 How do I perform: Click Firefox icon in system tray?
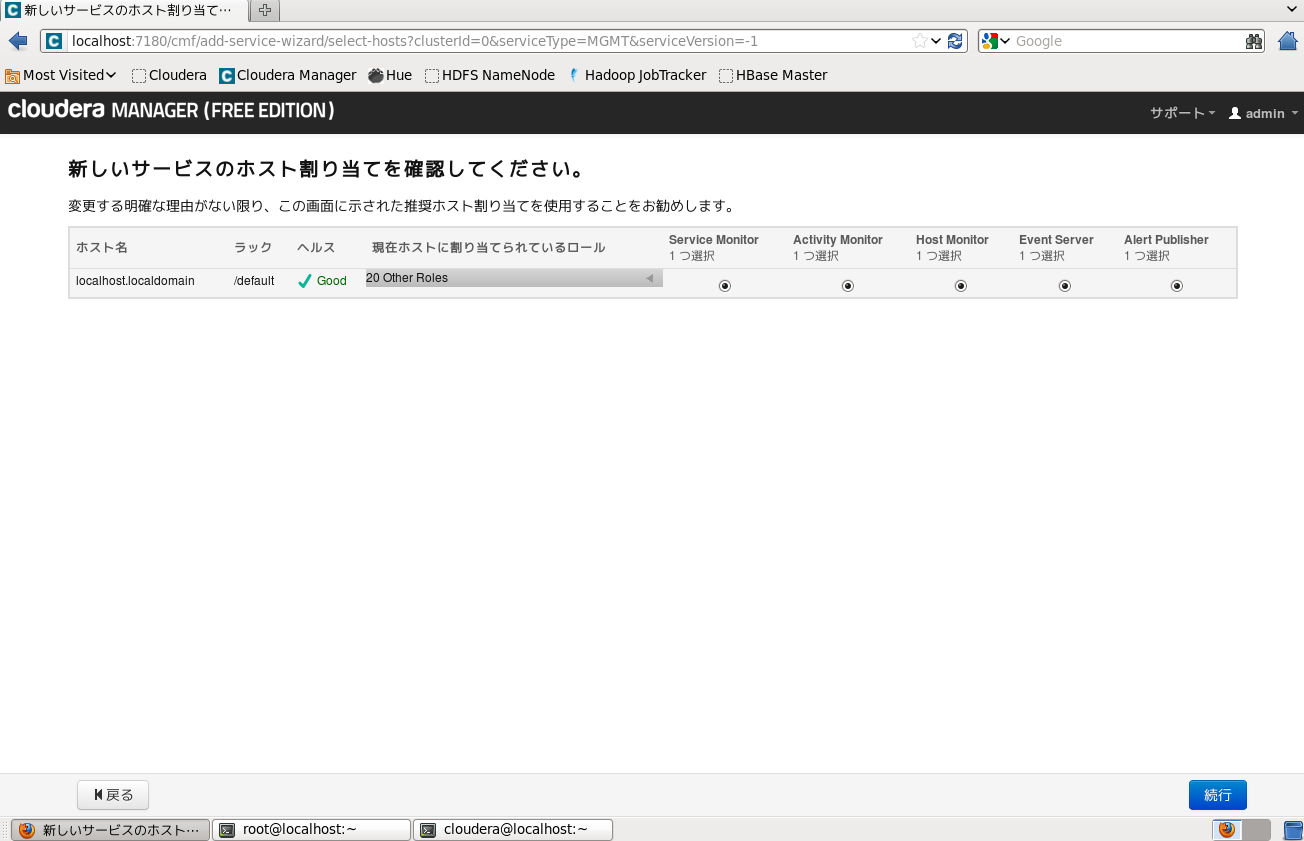1228,830
